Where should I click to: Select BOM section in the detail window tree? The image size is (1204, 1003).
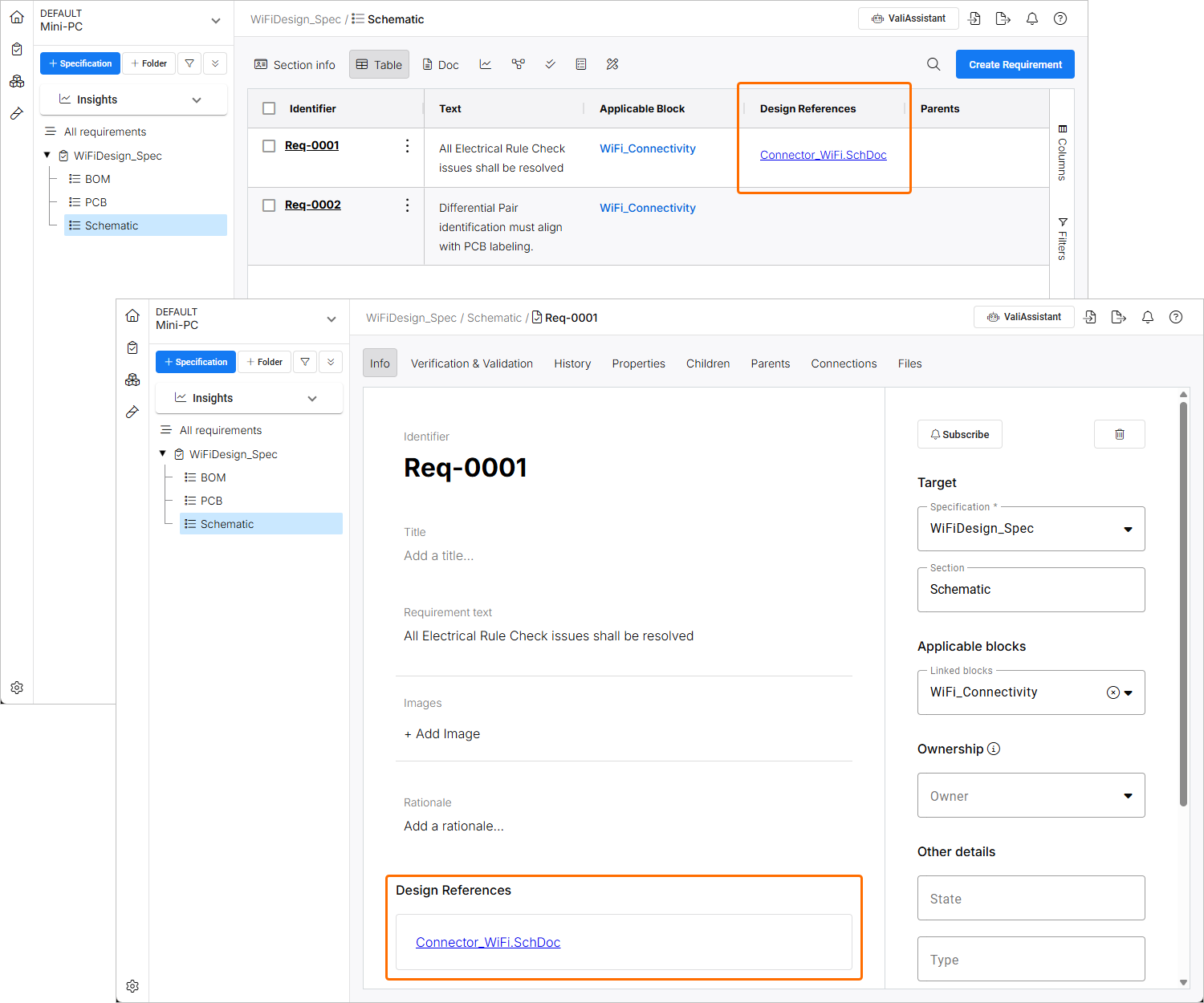[x=214, y=477]
